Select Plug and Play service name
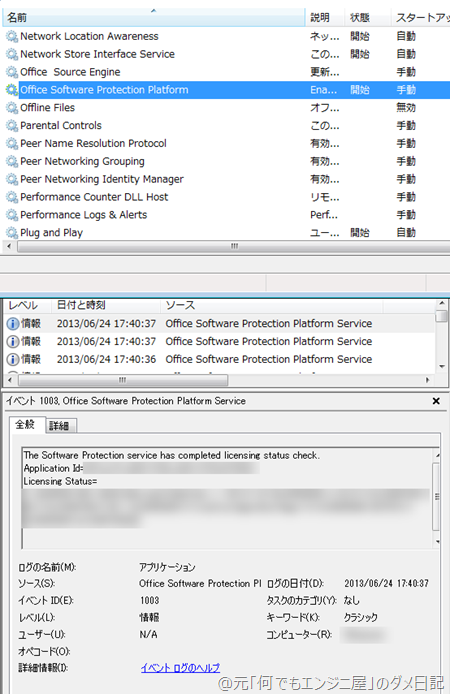The width and height of the screenshot is (450, 694). click(x=51, y=232)
